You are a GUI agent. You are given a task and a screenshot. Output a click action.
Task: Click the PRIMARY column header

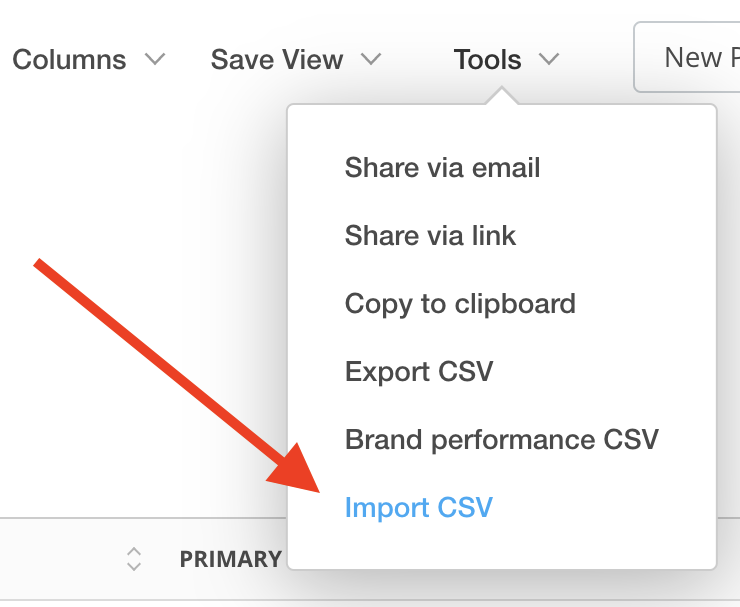click(231, 559)
